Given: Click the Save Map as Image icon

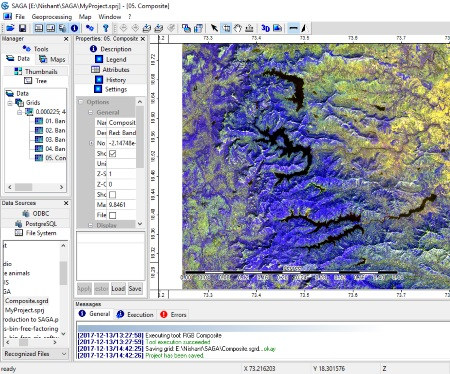Looking at the screenshot, I should tap(277, 28).
